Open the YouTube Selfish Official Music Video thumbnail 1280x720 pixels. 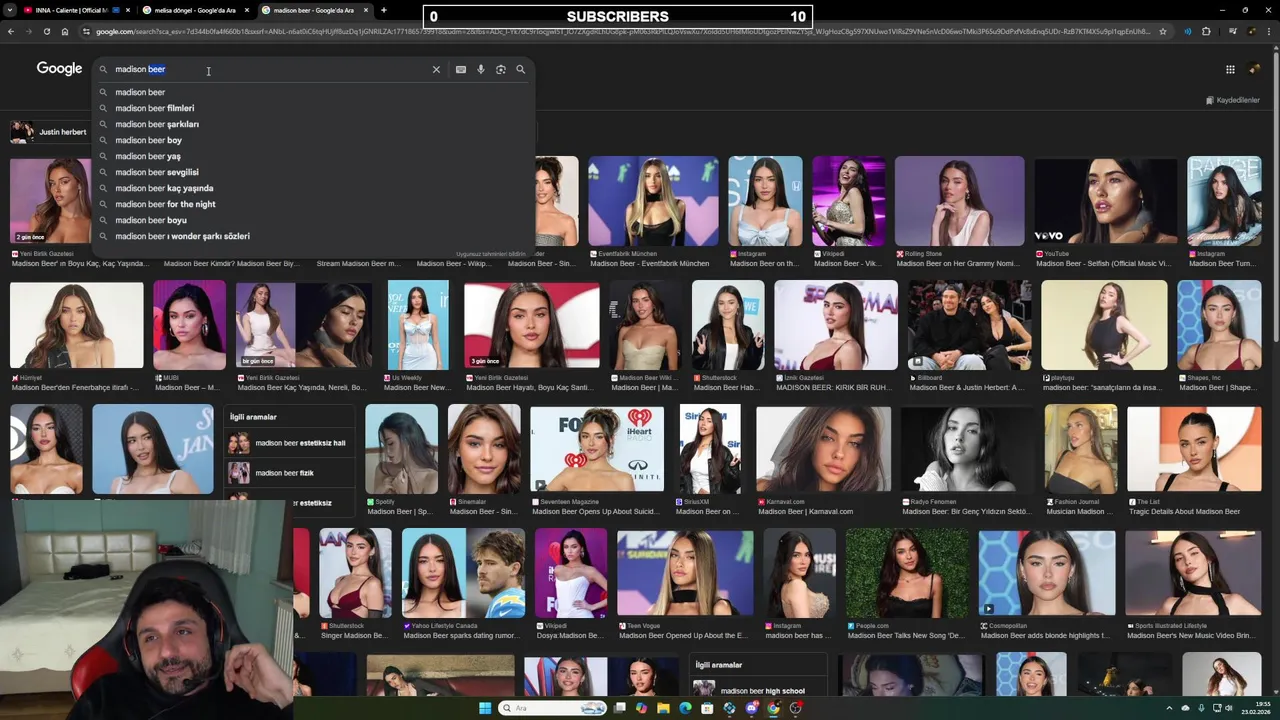(x=1105, y=201)
